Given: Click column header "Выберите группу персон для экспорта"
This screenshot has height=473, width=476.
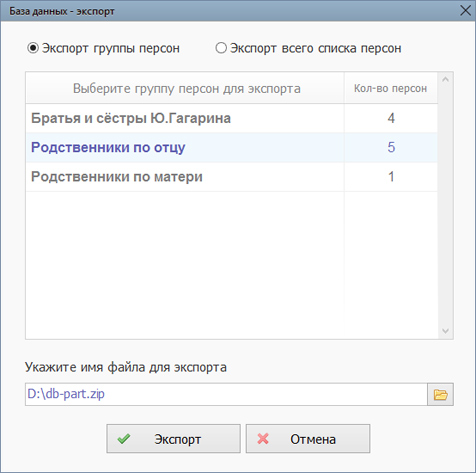Looking at the screenshot, I should [185, 88].
